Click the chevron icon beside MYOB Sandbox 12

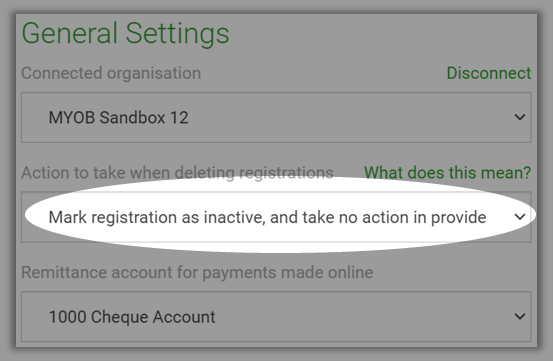[519, 117]
